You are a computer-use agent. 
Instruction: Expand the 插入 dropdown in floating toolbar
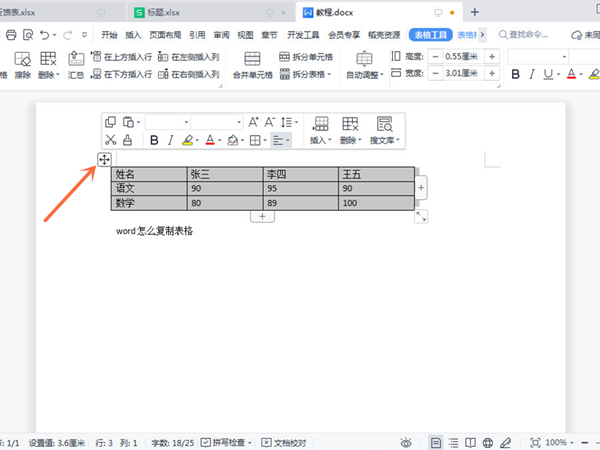pos(320,141)
